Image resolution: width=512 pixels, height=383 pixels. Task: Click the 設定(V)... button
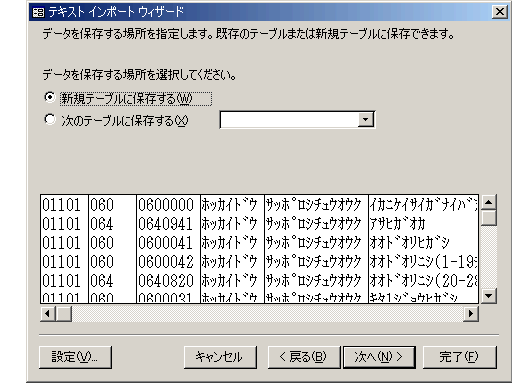75,357
